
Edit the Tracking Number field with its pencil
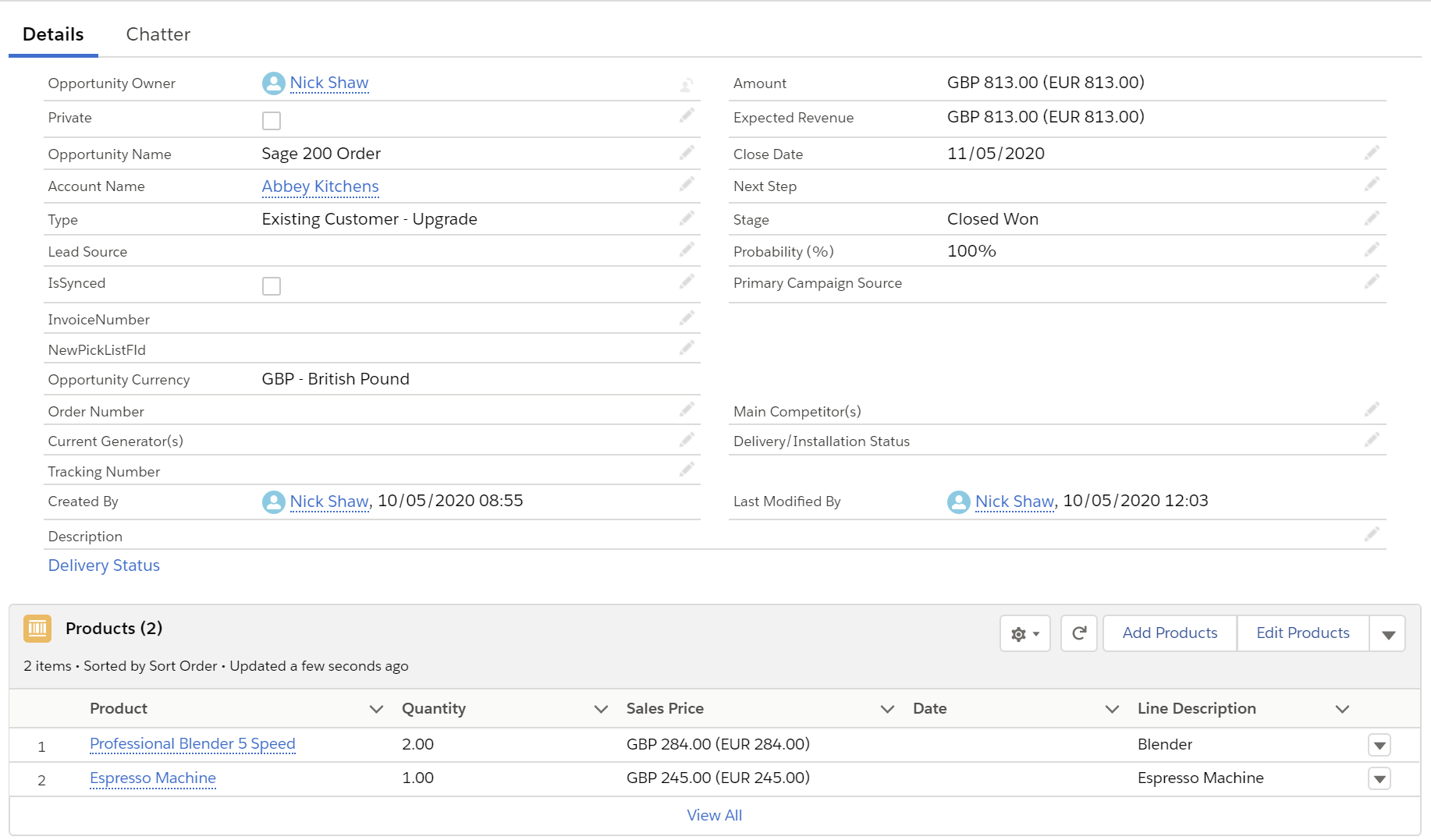[687, 470]
